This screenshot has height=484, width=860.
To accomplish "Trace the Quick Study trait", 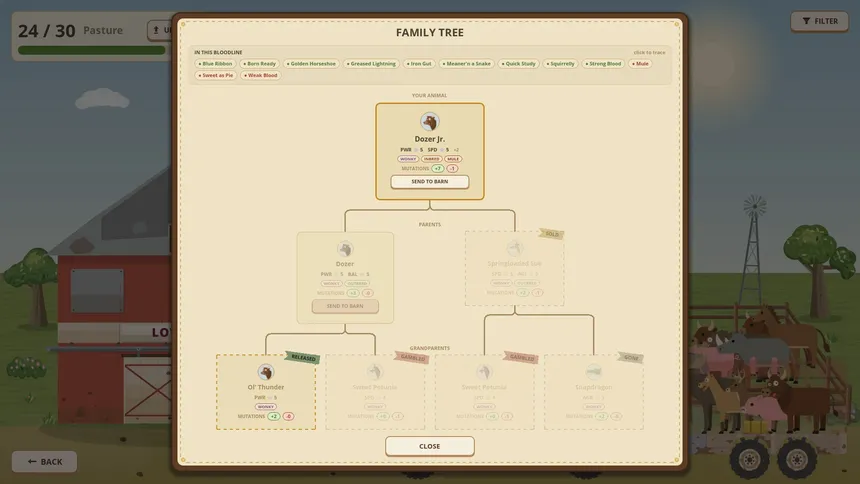I will point(518,64).
